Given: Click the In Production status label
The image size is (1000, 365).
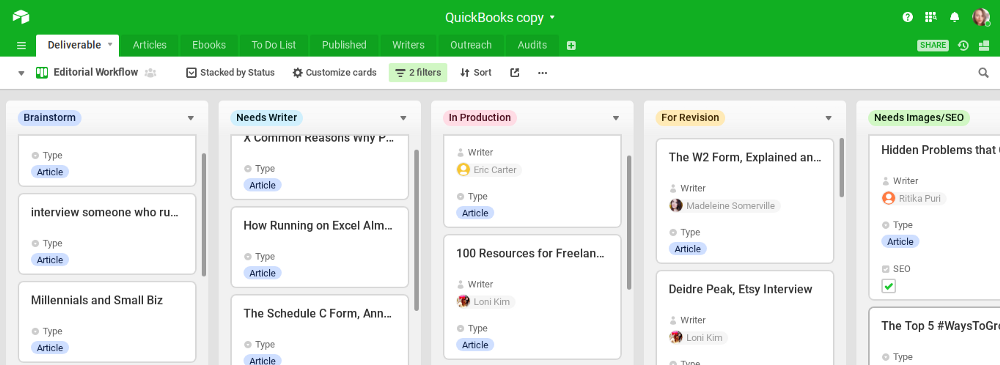Looking at the screenshot, I should coord(480,117).
